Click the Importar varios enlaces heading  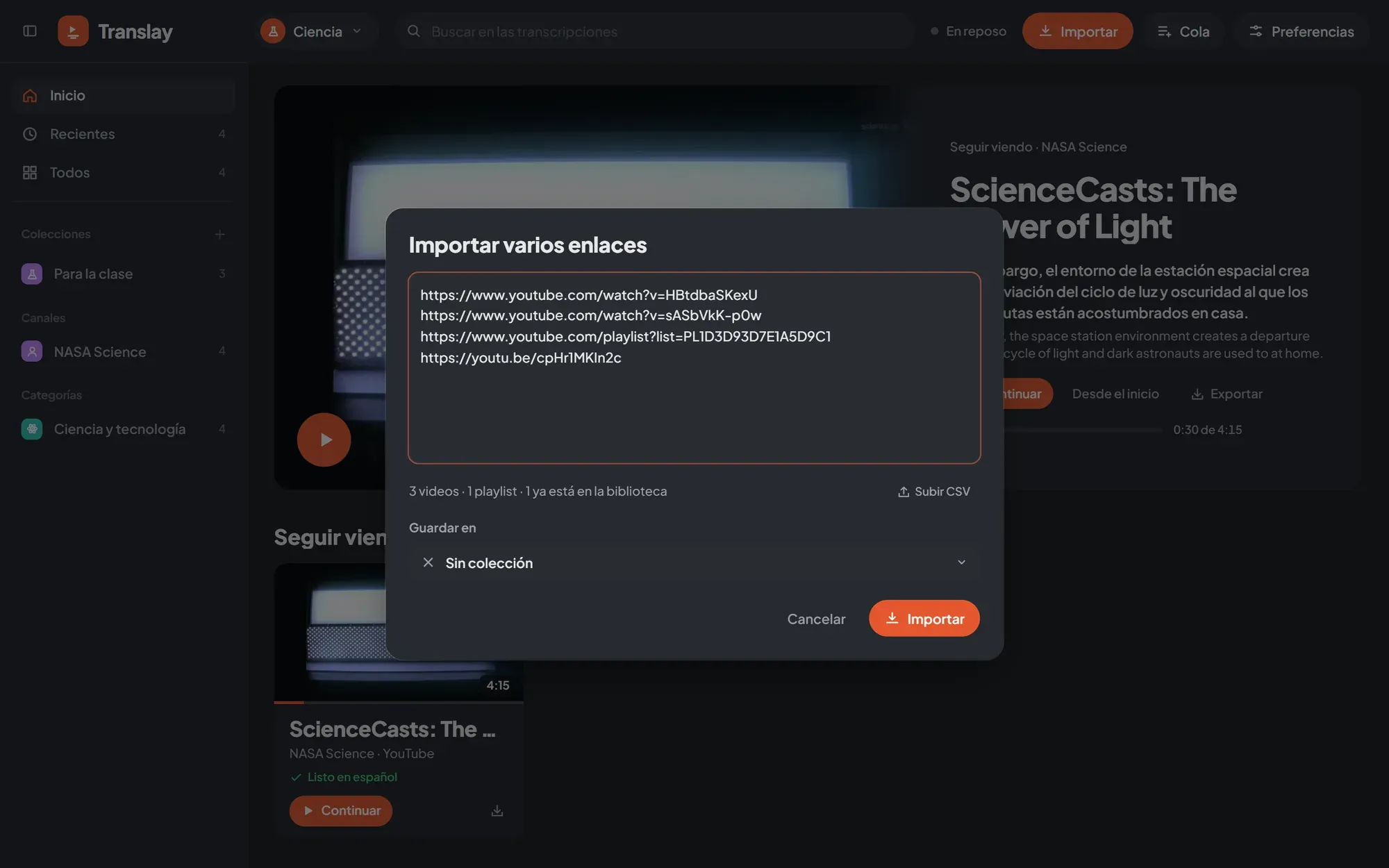(528, 245)
